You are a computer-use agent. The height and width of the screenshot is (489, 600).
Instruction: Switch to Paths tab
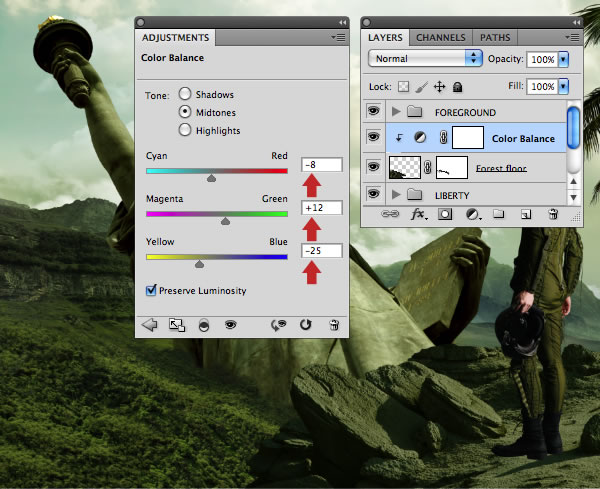coord(495,37)
